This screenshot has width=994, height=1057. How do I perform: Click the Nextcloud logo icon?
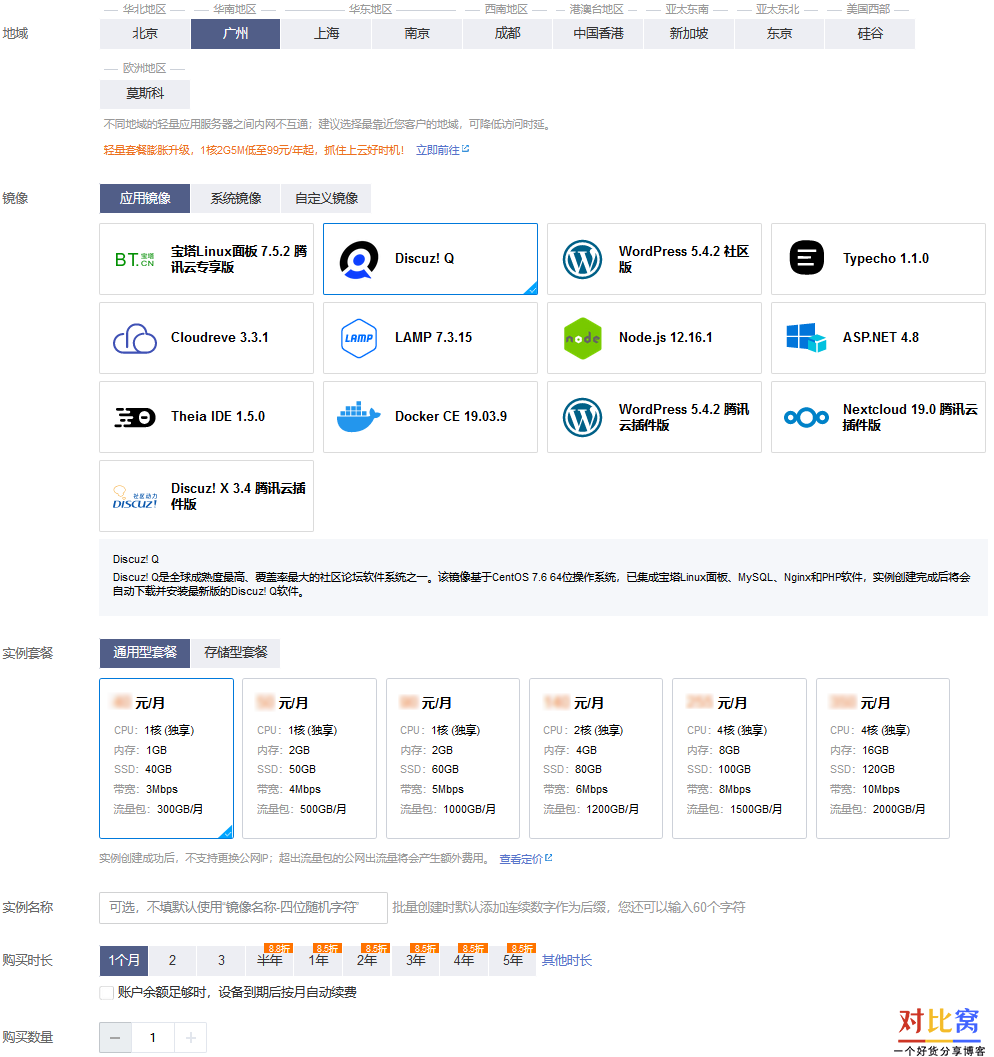click(807, 417)
